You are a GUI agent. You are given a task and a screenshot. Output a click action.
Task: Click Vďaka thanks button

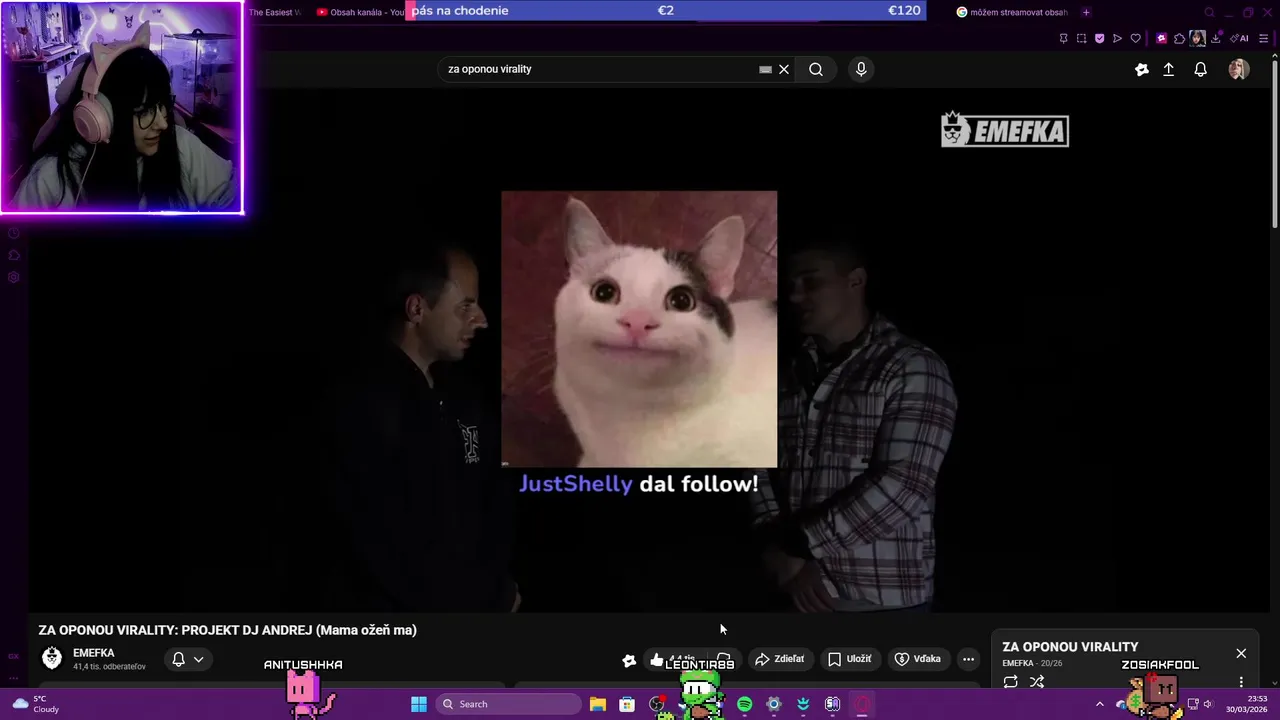pyautogui.click(x=917, y=659)
